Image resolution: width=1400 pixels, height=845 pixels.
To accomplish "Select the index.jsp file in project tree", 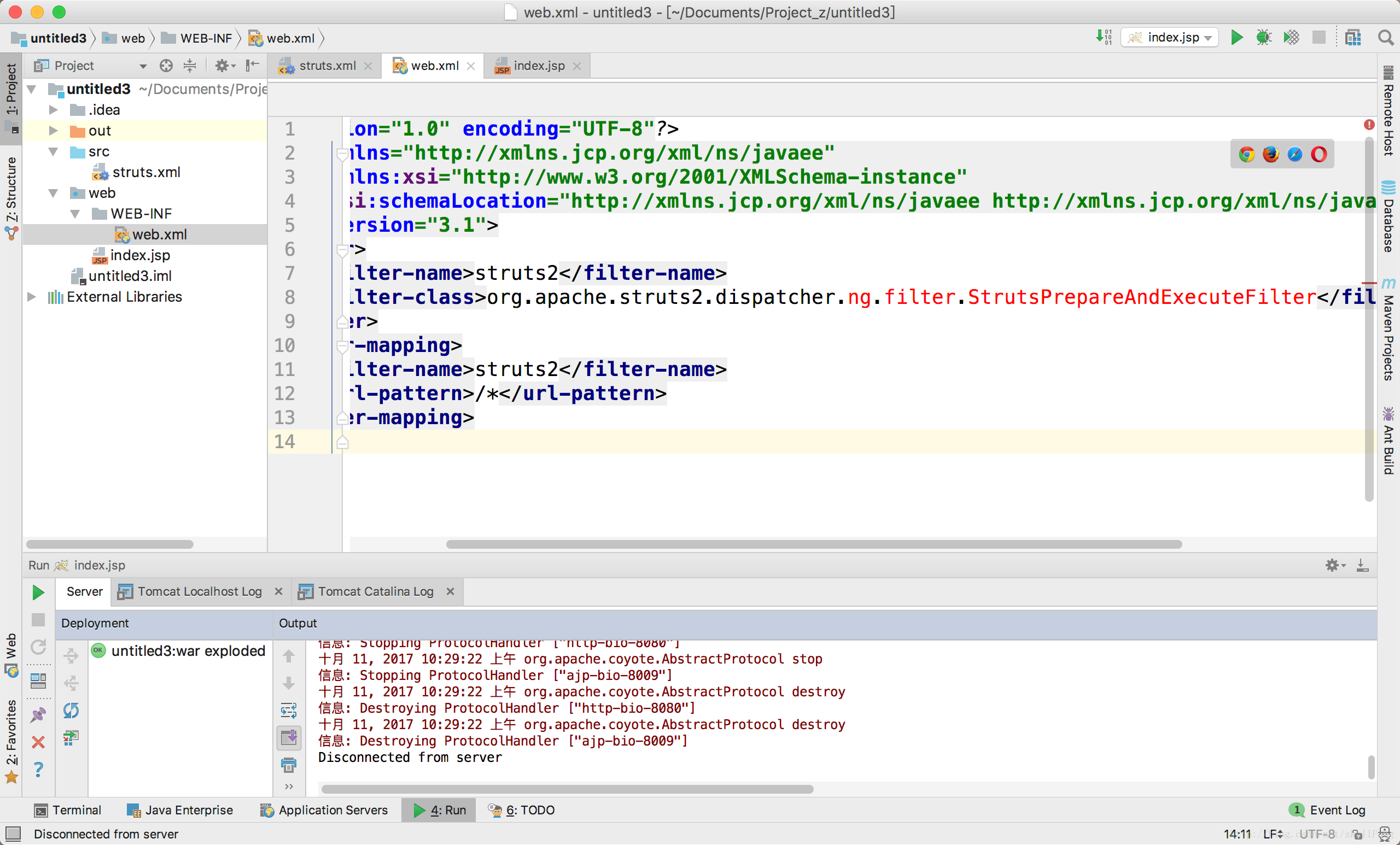I will 140,255.
